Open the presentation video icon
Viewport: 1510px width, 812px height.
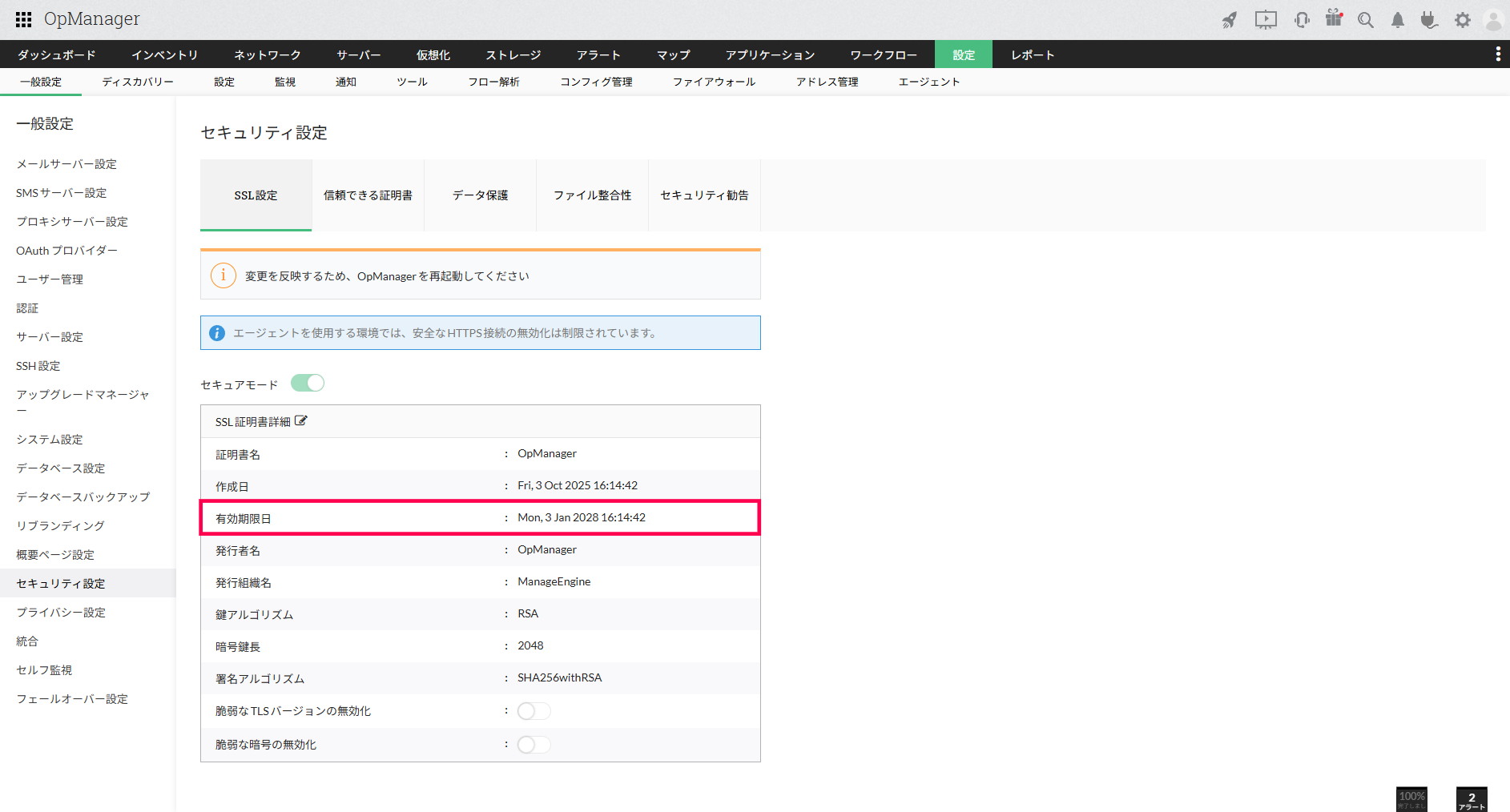1266,20
